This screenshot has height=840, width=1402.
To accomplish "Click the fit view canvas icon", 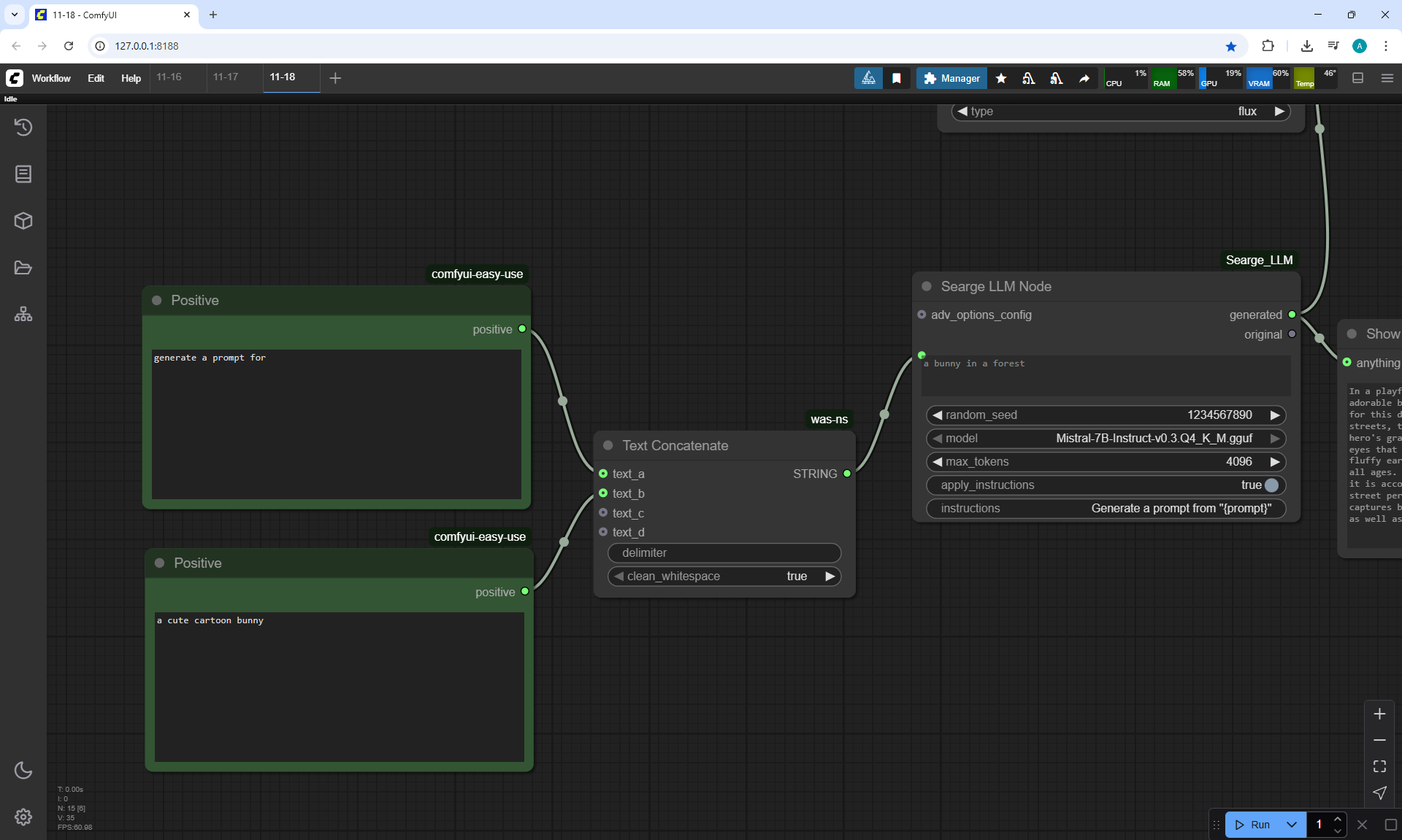I will [x=1379, y=766].
